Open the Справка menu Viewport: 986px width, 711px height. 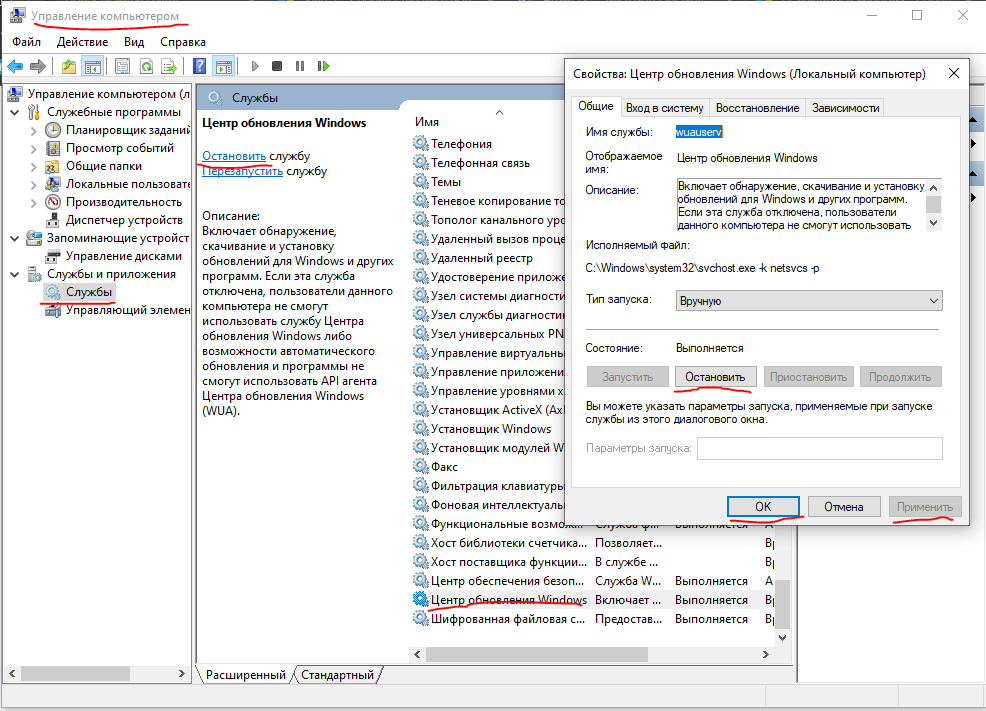click(182, 41)
